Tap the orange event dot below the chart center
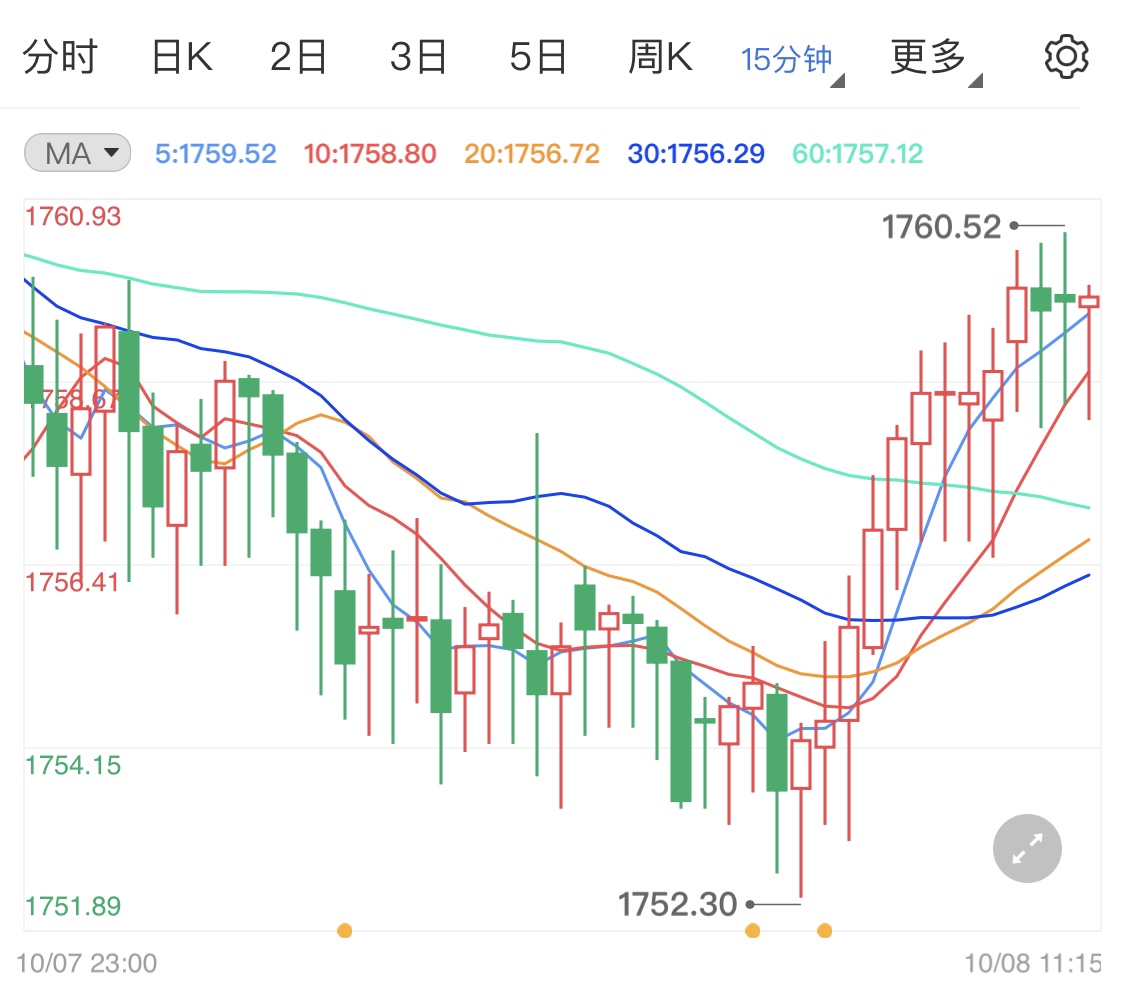This screenshot has width=1125, height=995. (753, 930)
